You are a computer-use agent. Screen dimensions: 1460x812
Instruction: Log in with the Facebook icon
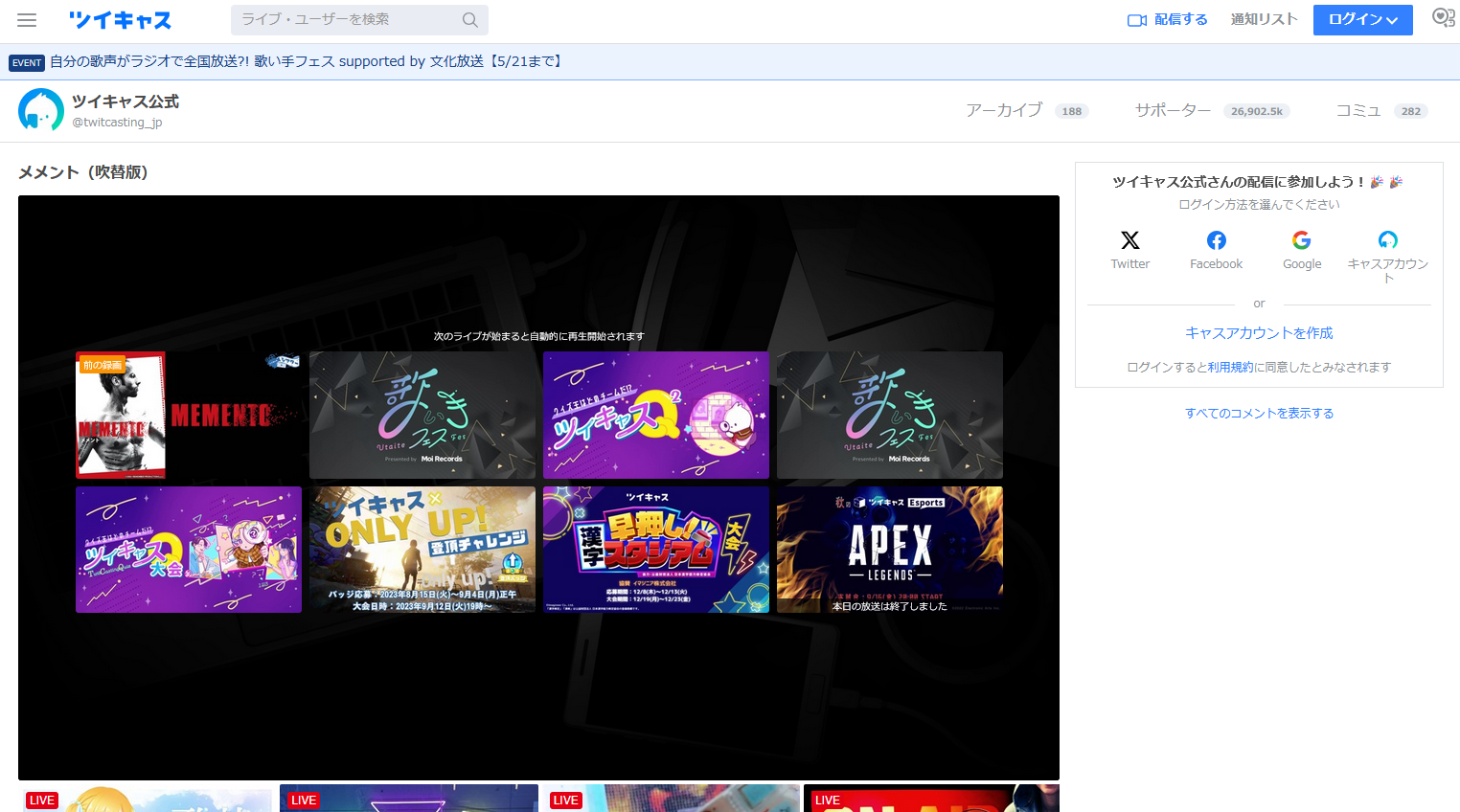1216,240
